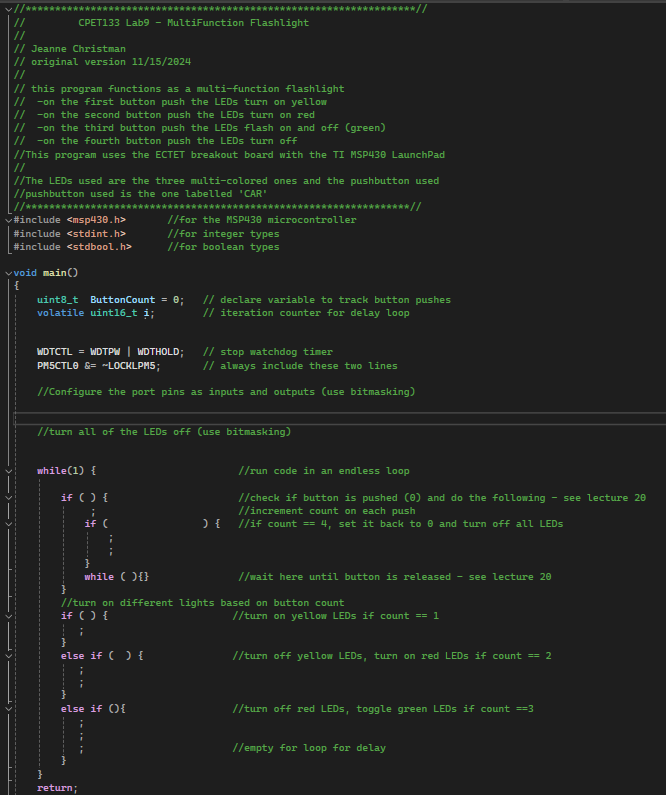Click the 'toggle green LEDs if count ==3' comment
The image size is (666, 795).
click(383, 709)
